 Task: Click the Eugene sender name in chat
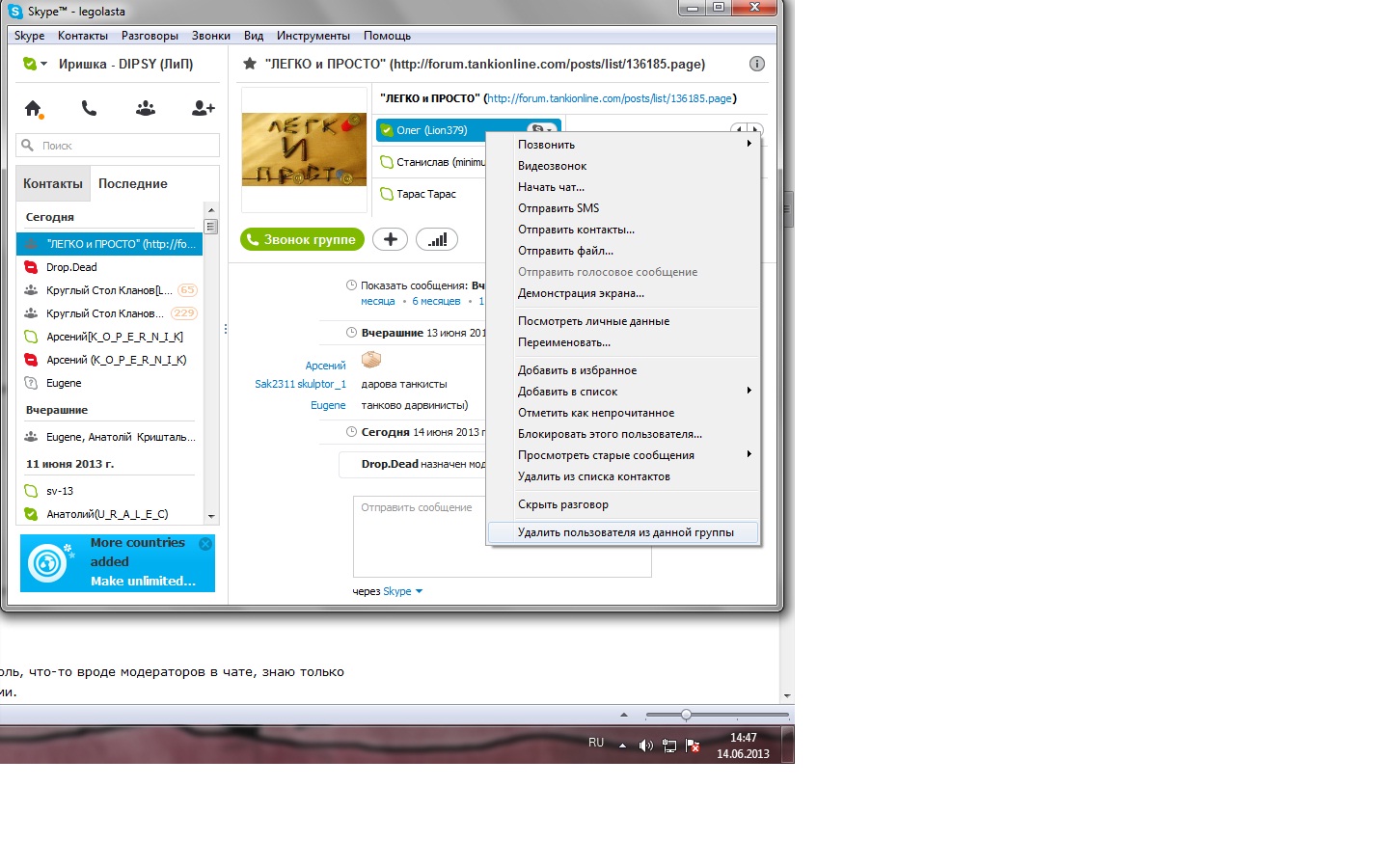328,405
